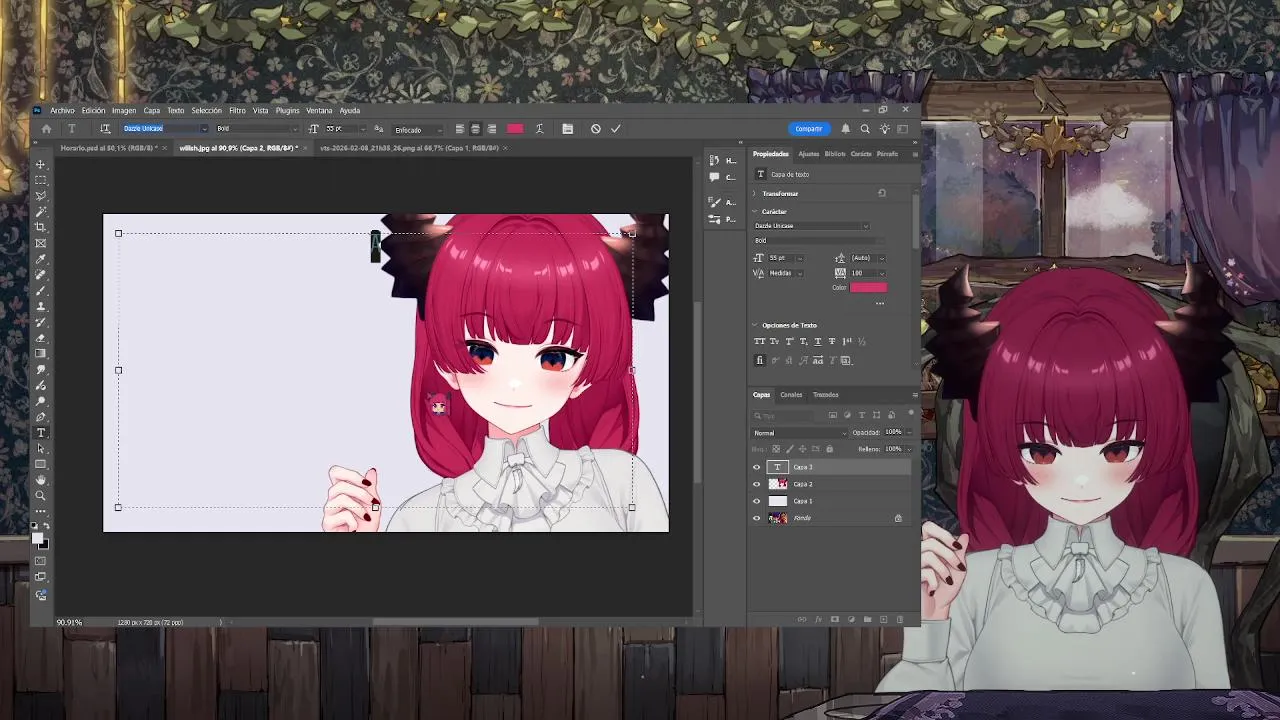Select the Crop tool in toolbar
1280x720 pixels.
click(x=41, y=227)
